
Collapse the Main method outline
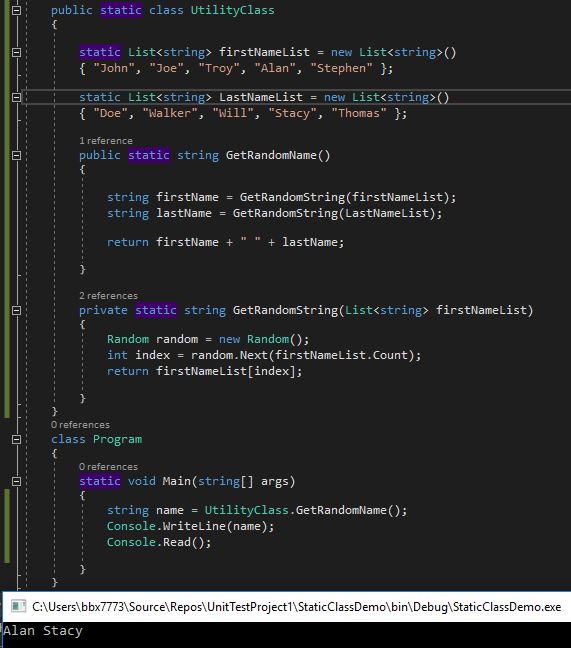(x=16, y=481)
